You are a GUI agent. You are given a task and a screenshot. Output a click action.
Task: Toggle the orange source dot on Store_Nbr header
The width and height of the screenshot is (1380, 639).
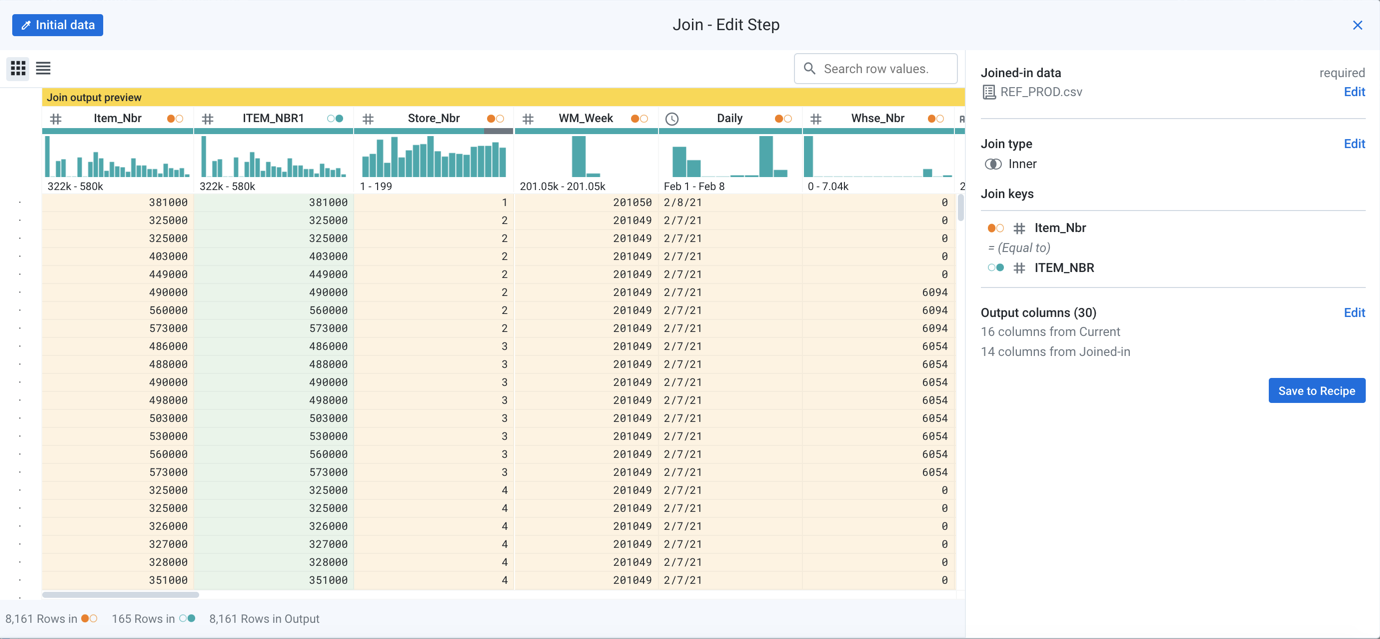point(489,117)
